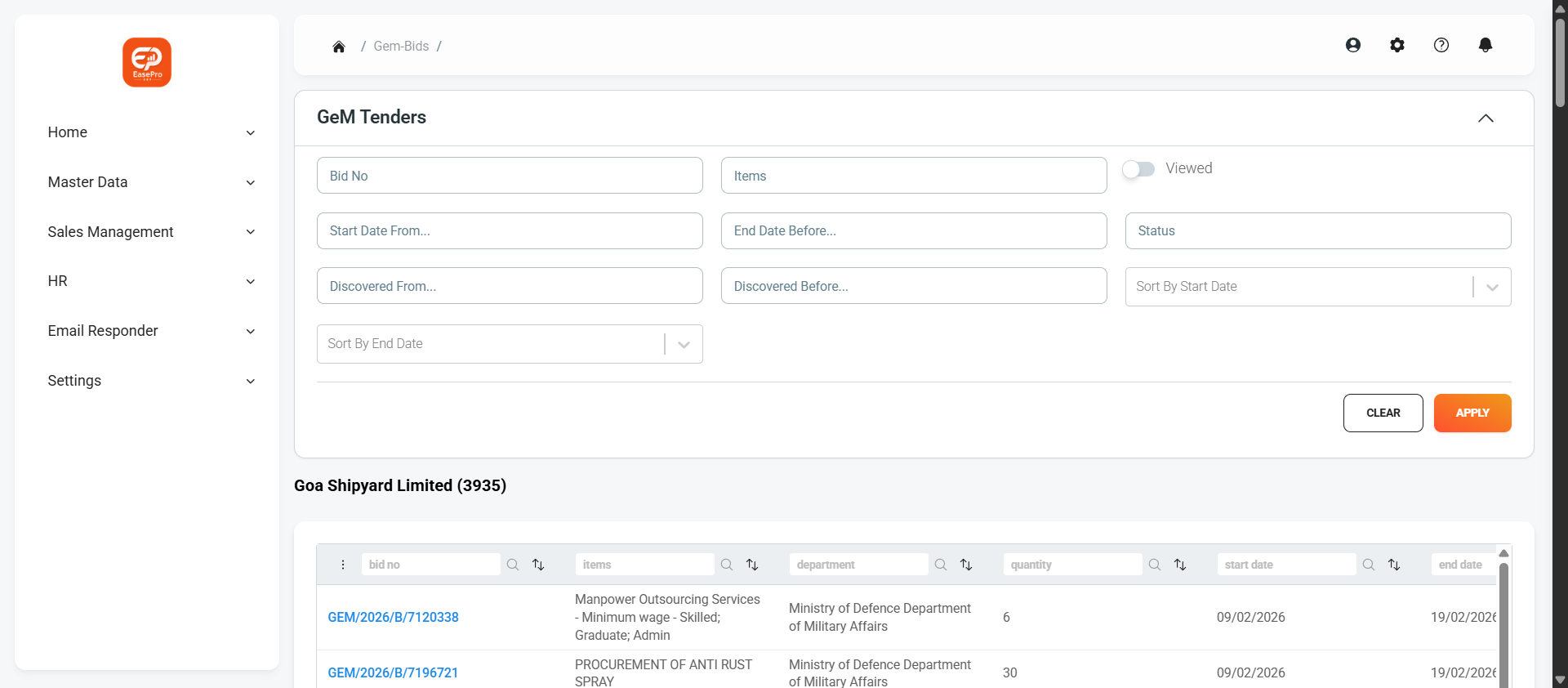Viewport: 1568px width, 688px height.
Task: Open the notifications bell
Action: [1486, 45]
